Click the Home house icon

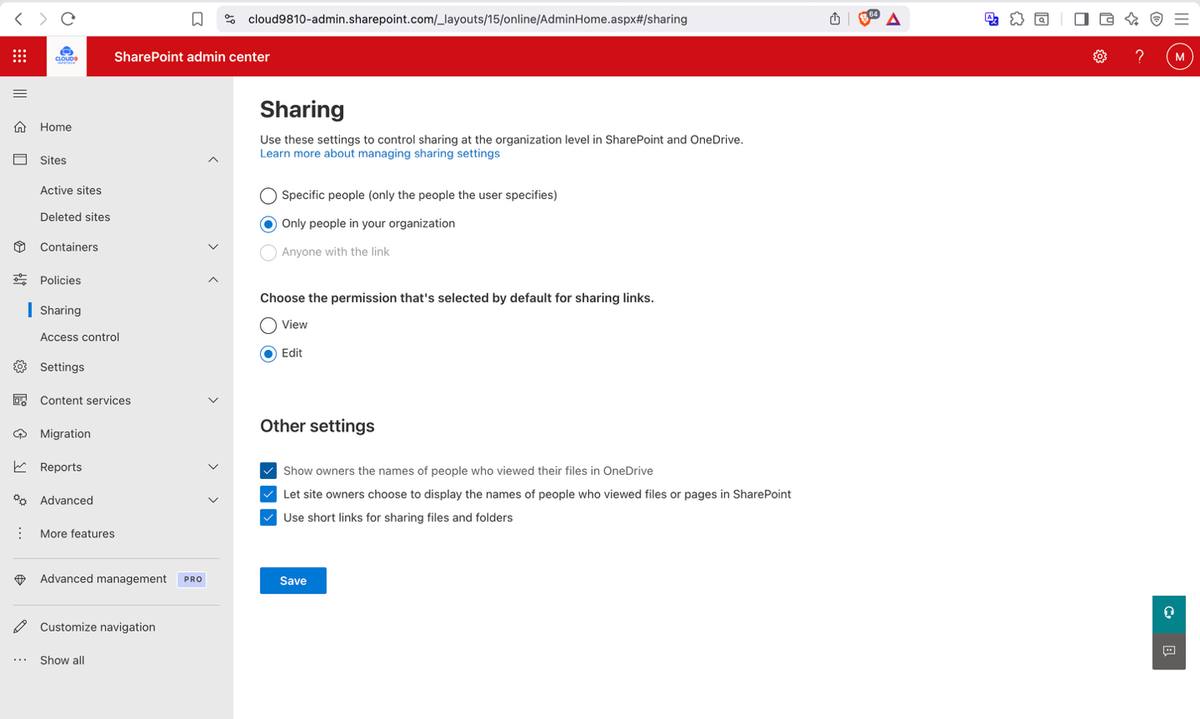click(19, 127)
